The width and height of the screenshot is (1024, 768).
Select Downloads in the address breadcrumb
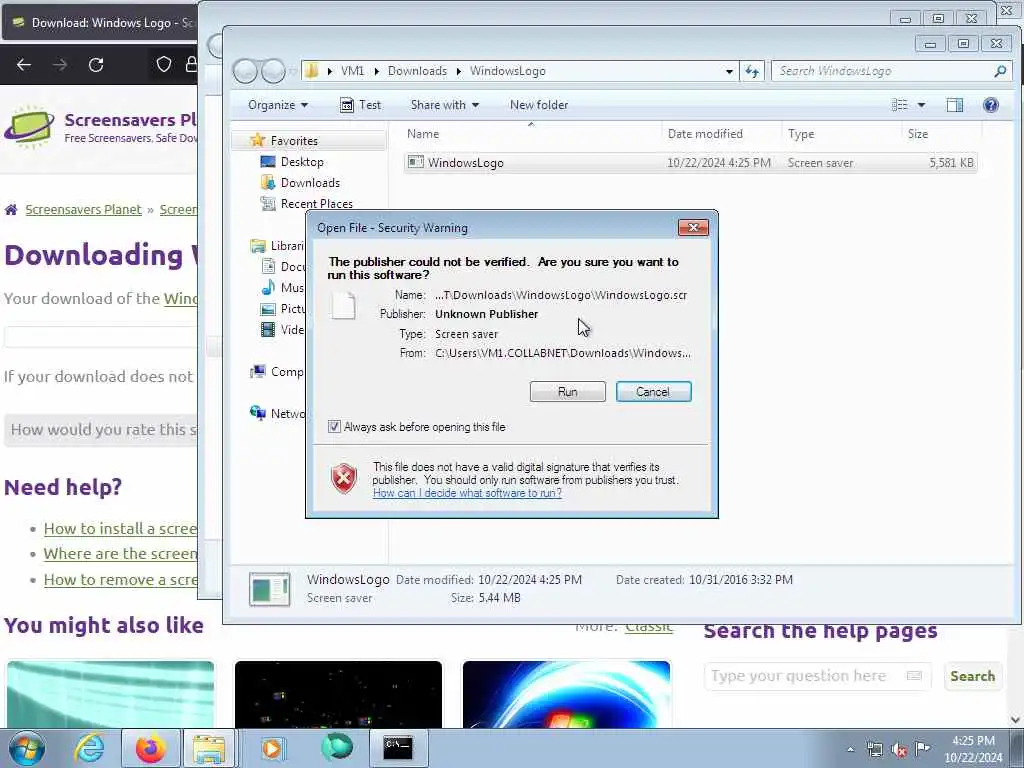coord(417,71)
